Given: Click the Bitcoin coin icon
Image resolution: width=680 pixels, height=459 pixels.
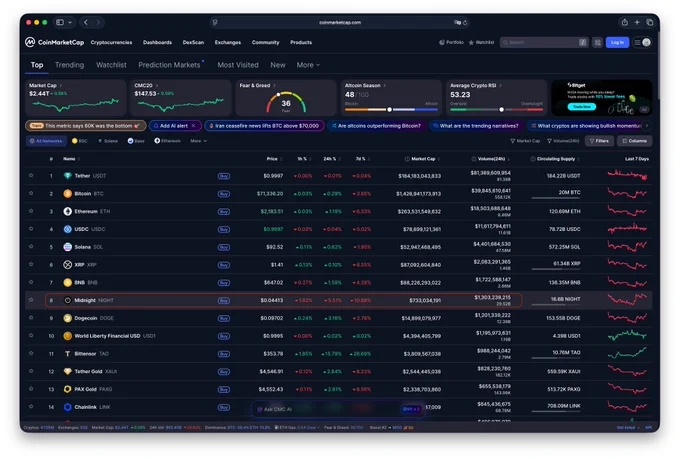Looking at the screenshot, I should click(x=67, y=193).
